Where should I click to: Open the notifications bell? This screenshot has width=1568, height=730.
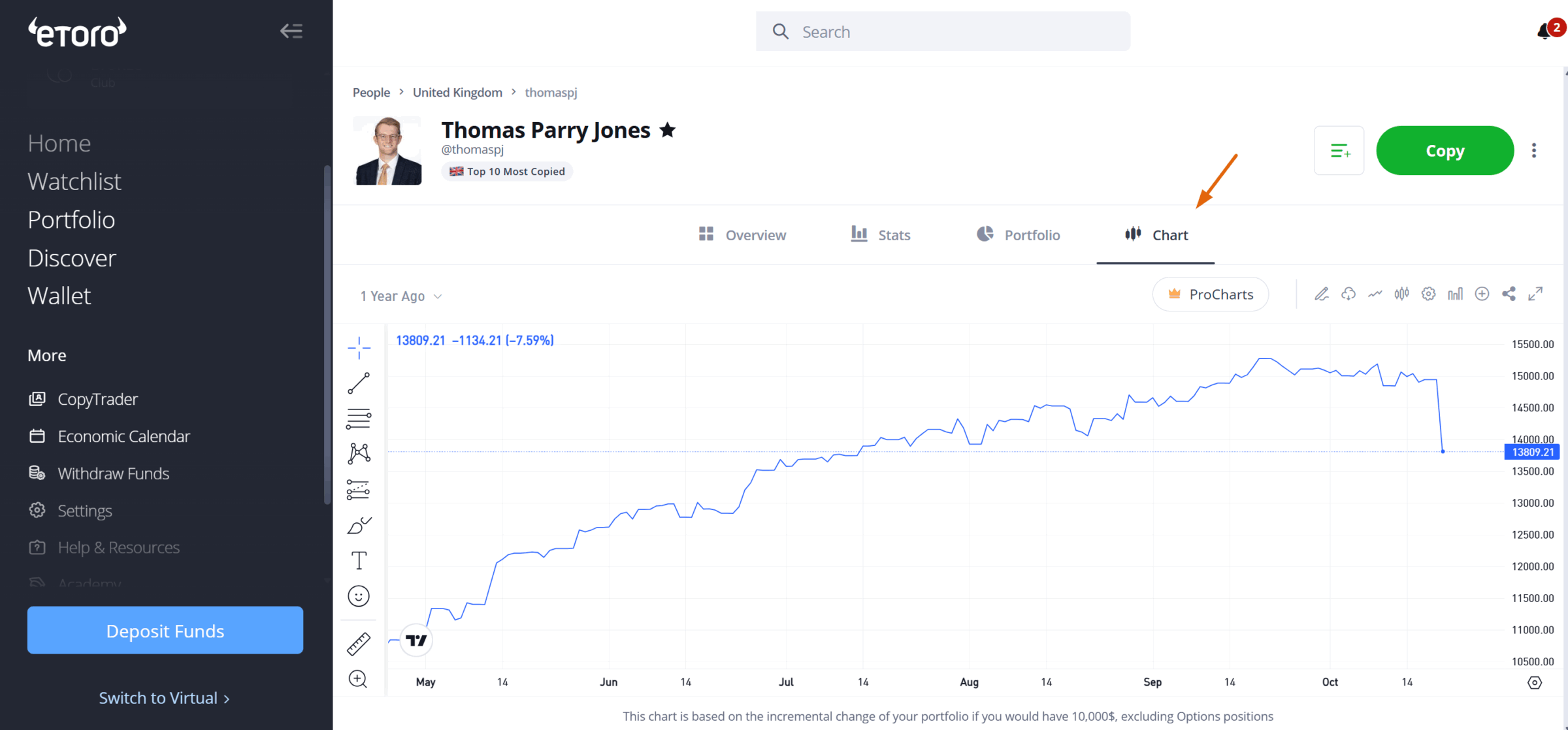tap(1544, 31)
